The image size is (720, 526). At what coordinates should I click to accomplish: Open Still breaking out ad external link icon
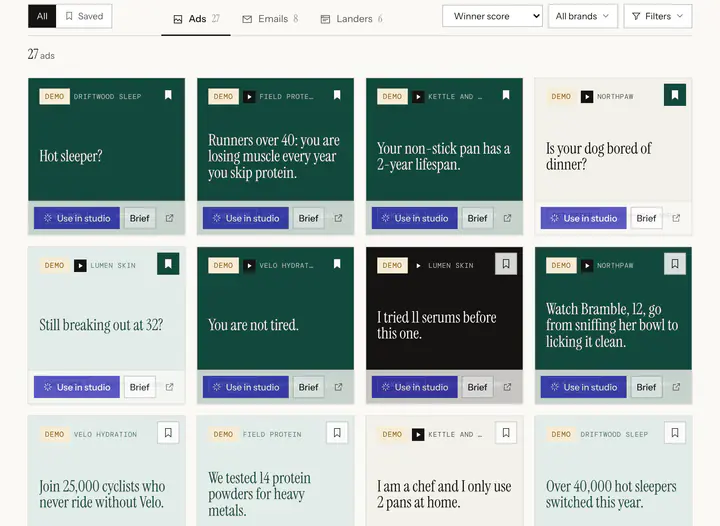pos(169,387)
